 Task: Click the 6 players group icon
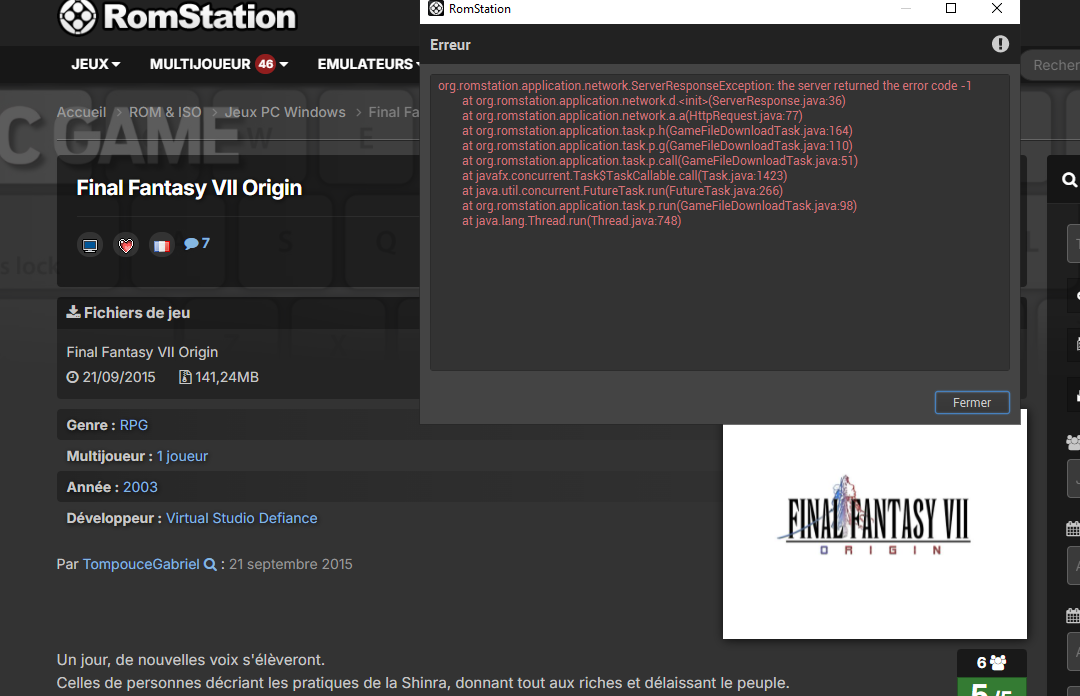998,663
